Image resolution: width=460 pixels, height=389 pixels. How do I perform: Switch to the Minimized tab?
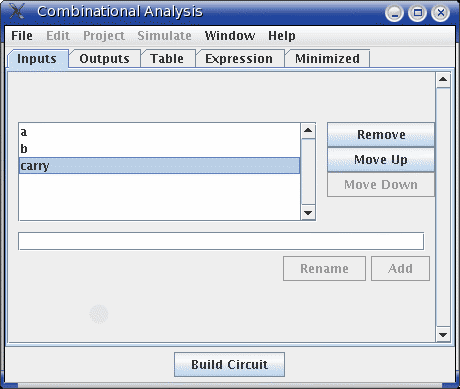pyautogui.click(x=327, y=59)
